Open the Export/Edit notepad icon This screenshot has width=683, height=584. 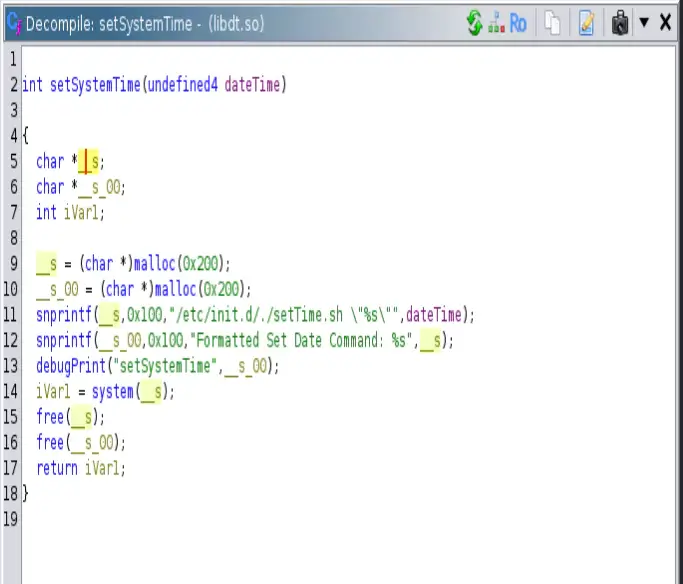point(586,23)
